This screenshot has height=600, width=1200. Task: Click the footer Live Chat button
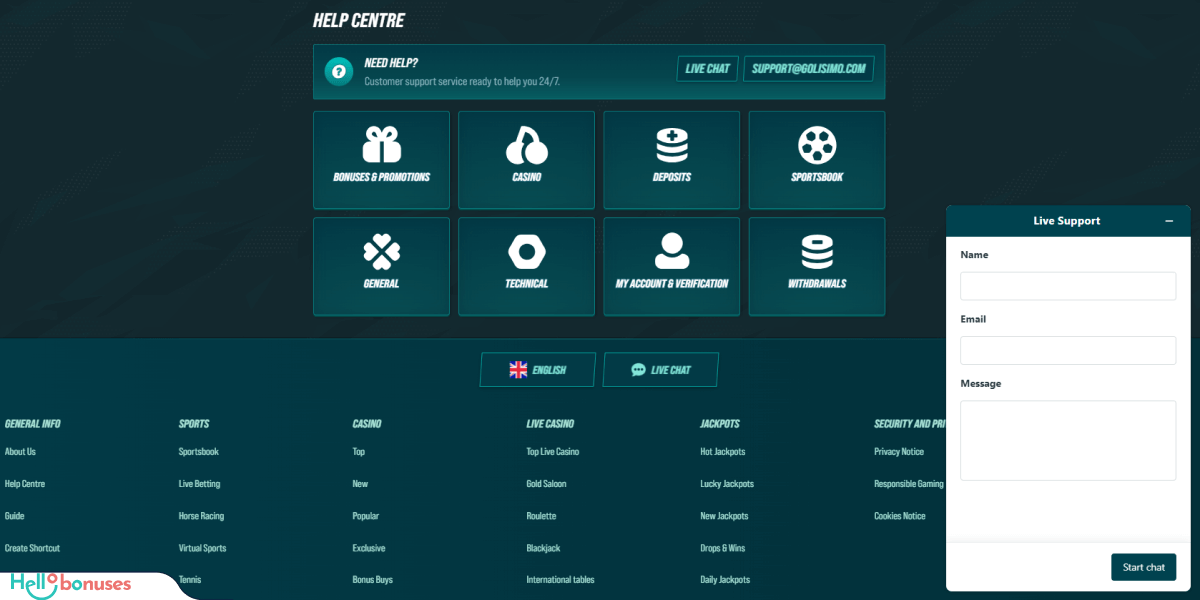[660, 370]
